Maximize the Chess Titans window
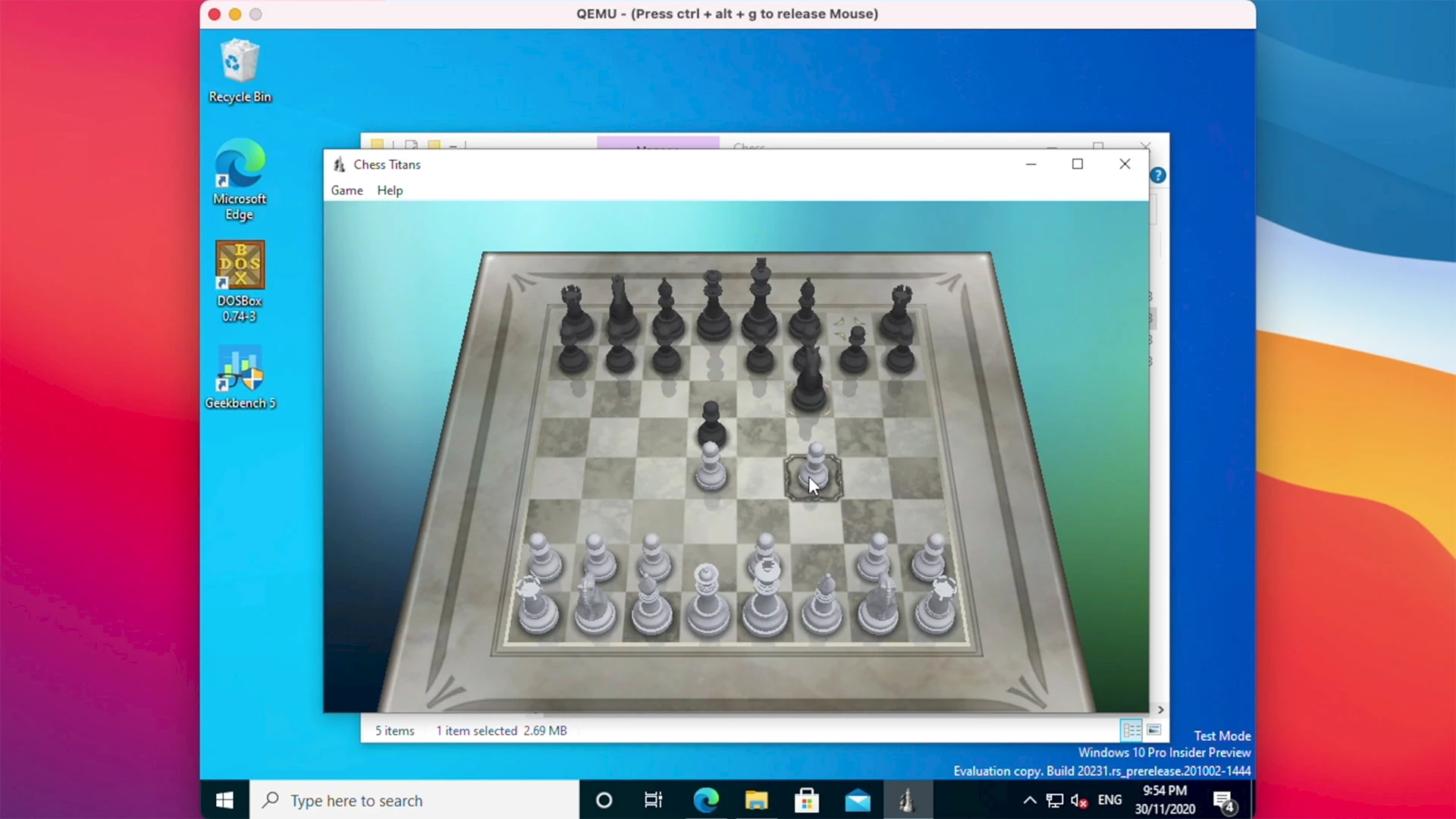The width and height of the screenshot is (1456, 819). click(x=1078, y=164)
